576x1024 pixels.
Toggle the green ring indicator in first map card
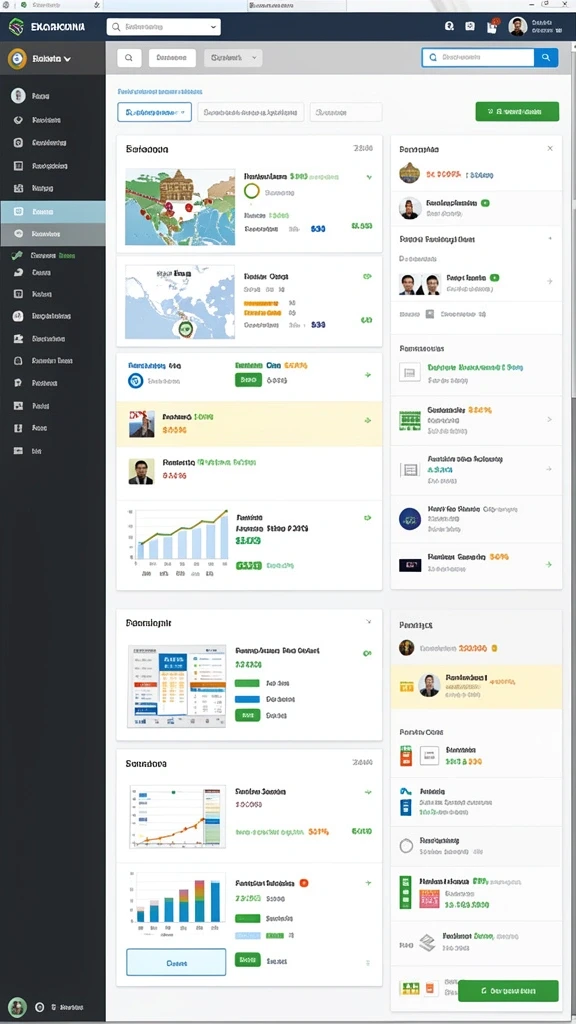[251, 191]
